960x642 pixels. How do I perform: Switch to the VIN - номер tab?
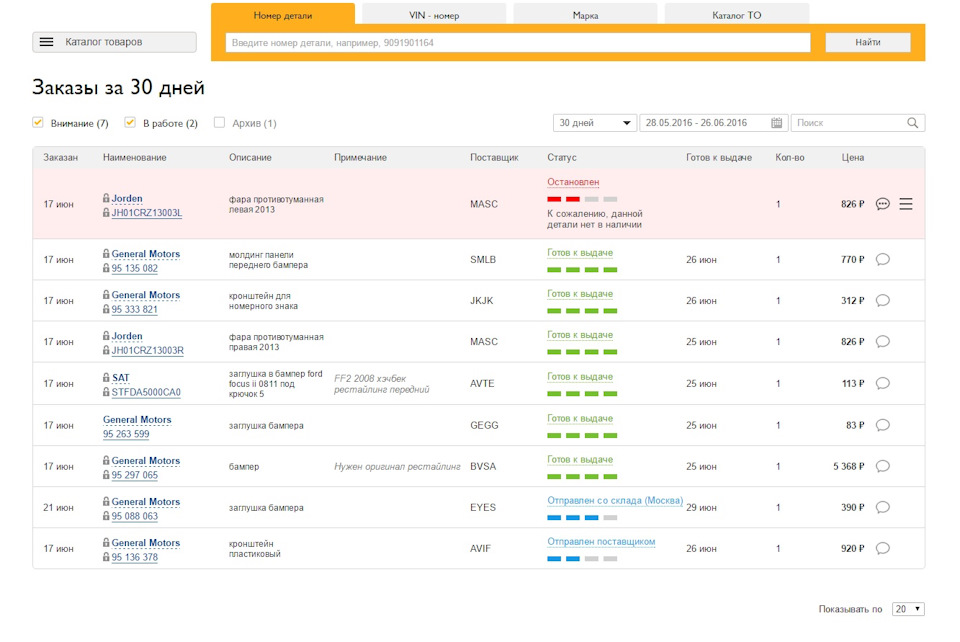(434, 15)
